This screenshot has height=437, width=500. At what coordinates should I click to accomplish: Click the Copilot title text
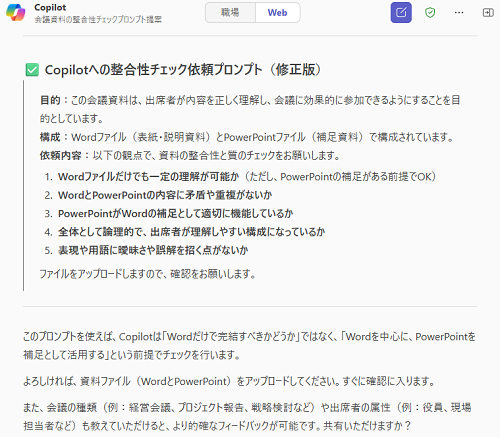50,7
